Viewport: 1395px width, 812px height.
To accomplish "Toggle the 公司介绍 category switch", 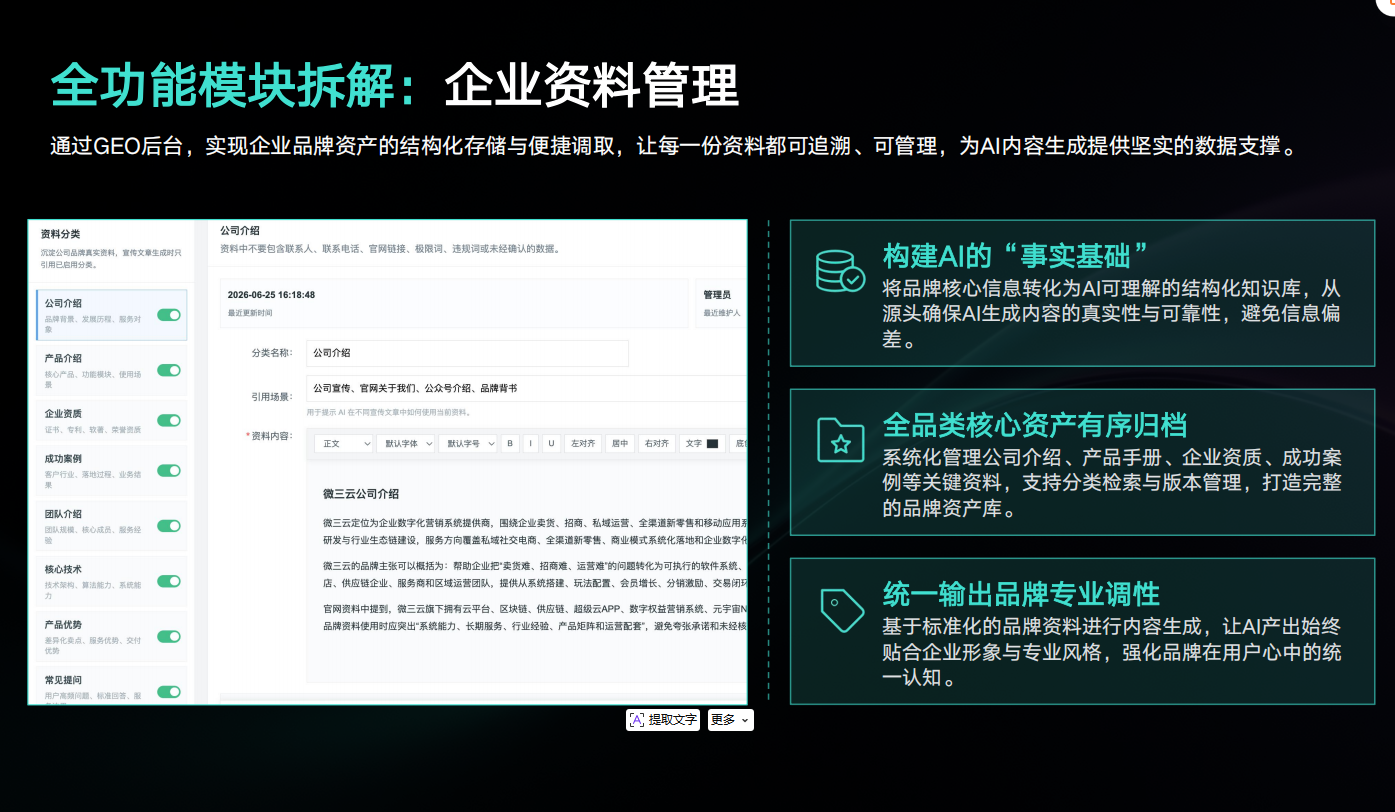I will (x=169, y=315).
